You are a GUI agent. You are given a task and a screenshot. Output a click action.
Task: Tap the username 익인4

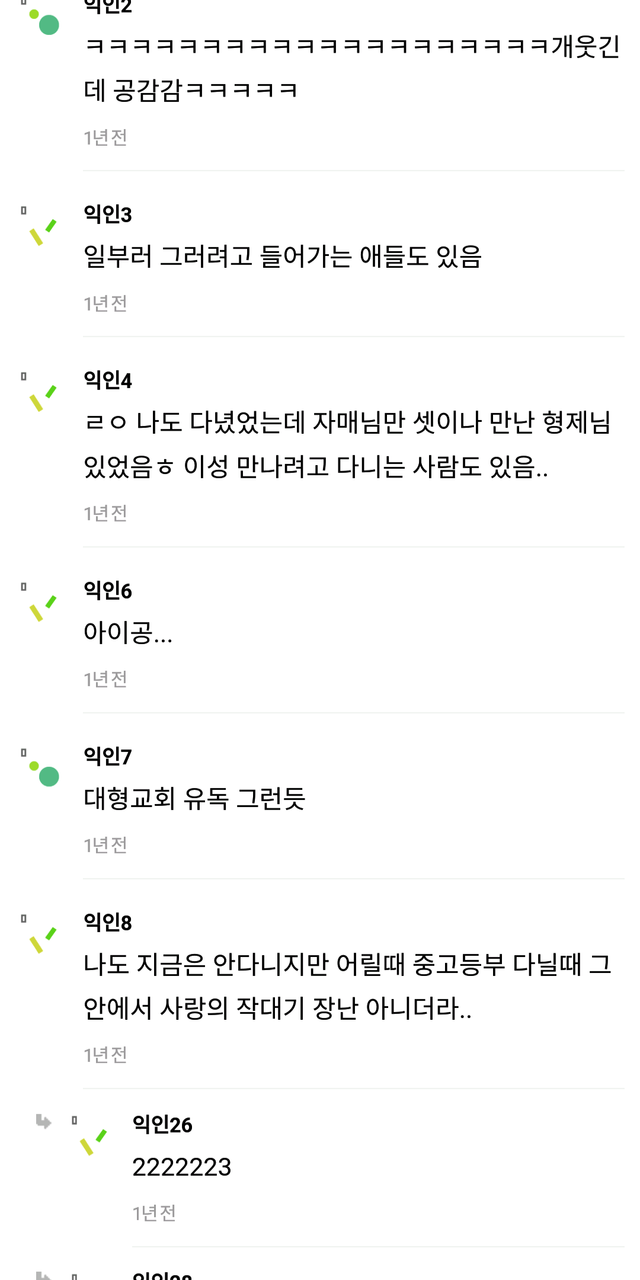click(x=108, y=381)
